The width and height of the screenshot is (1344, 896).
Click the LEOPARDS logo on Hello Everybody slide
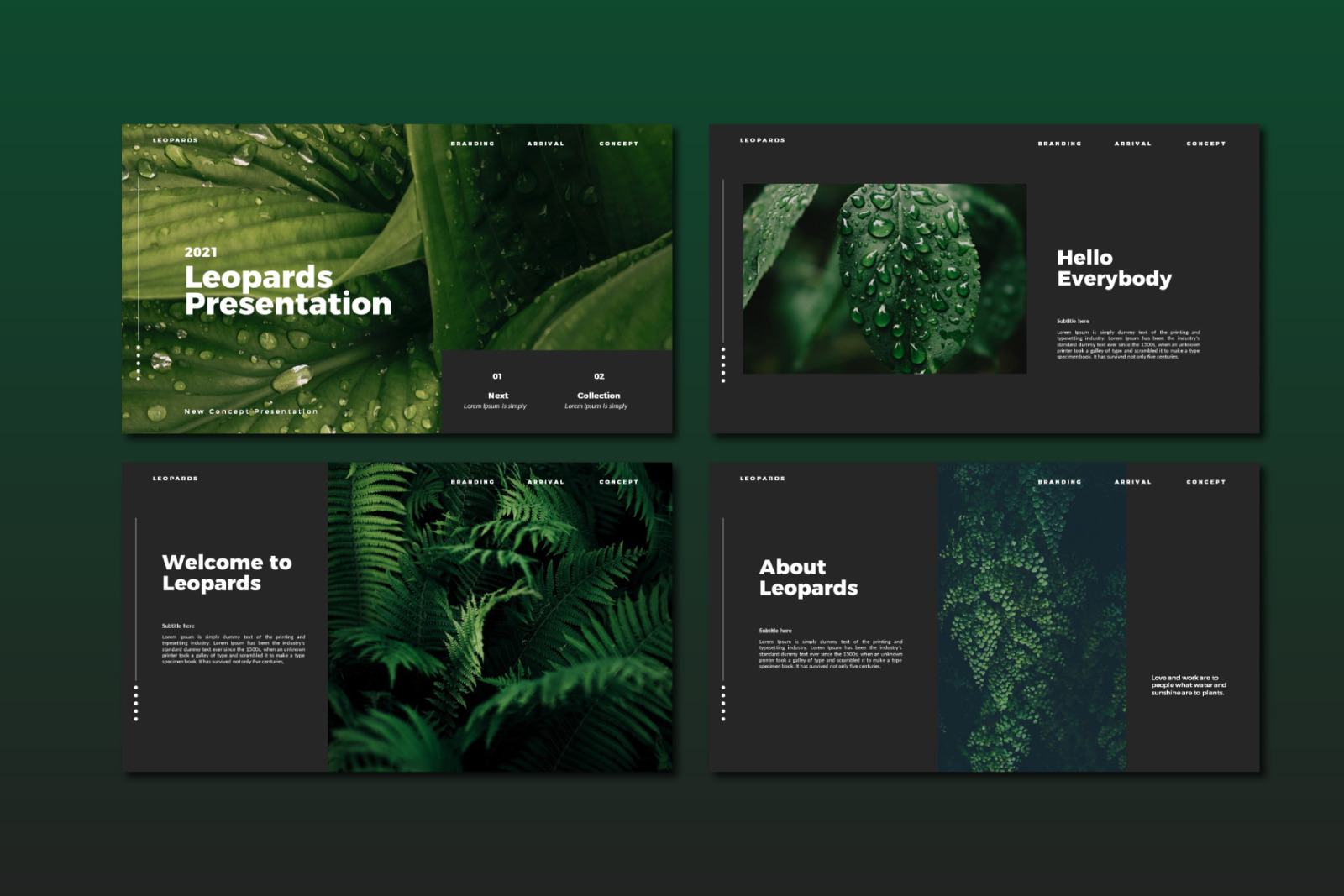click(762, 140)
